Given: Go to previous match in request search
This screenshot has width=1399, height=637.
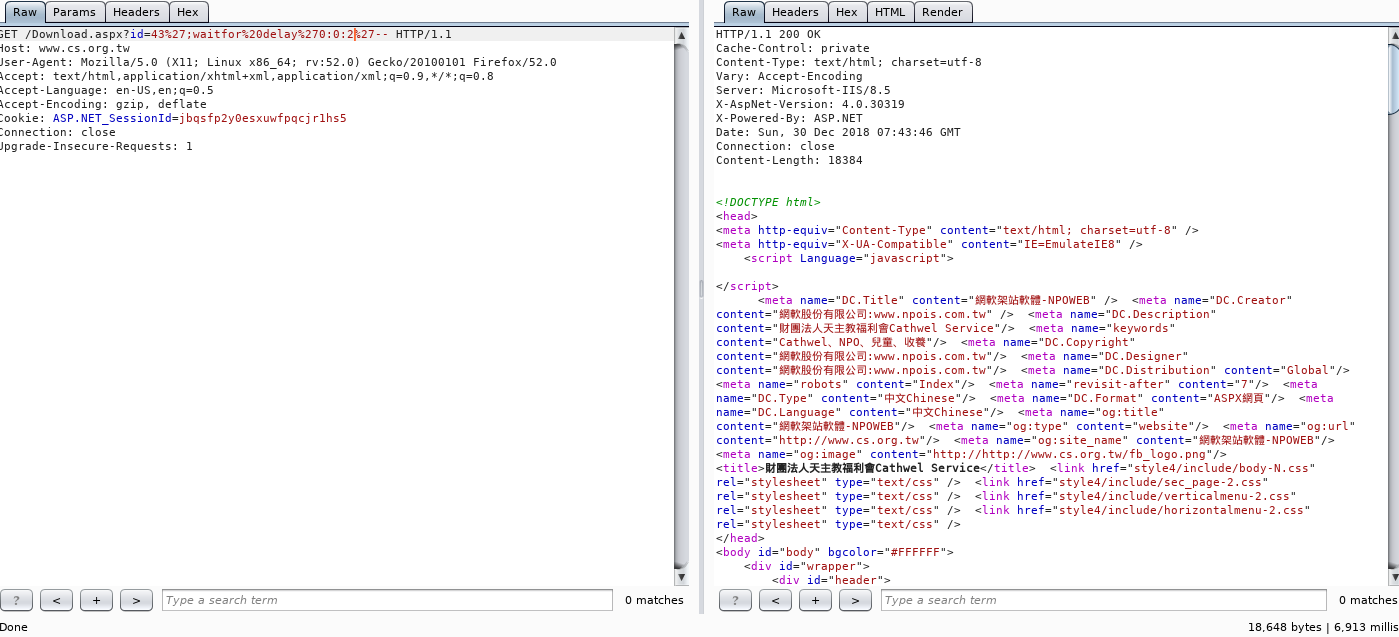Looking at the screenshot, I should 56,600.
